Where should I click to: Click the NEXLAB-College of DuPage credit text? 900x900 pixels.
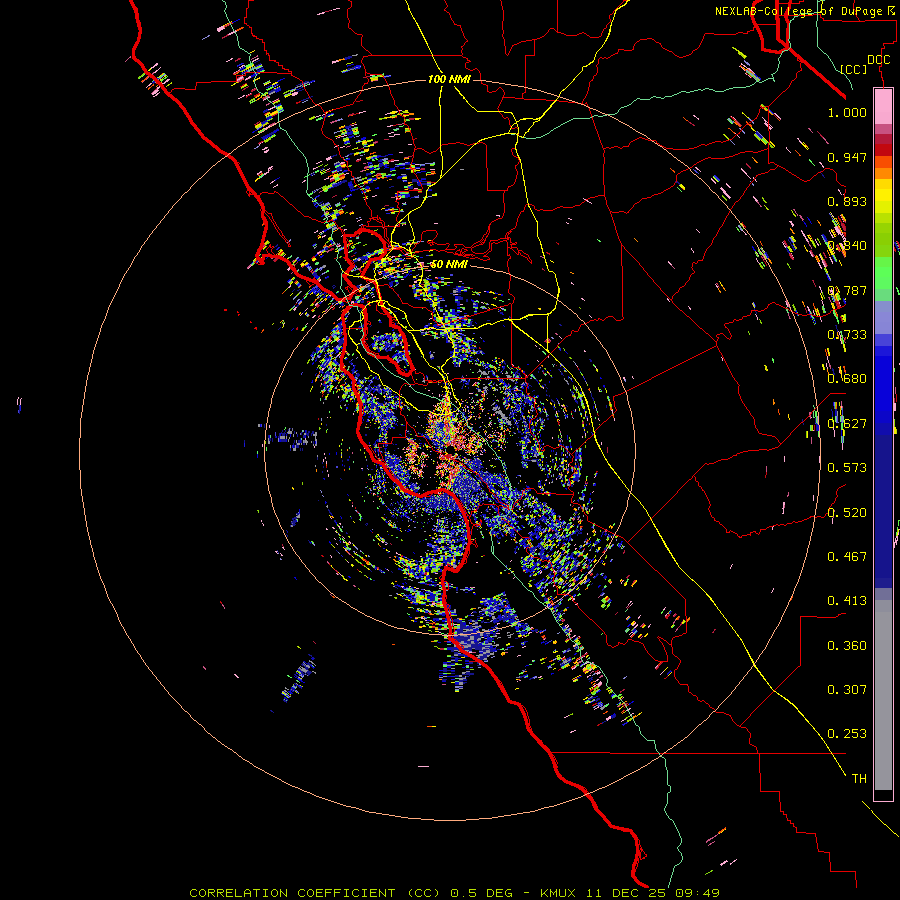point(806,11)
